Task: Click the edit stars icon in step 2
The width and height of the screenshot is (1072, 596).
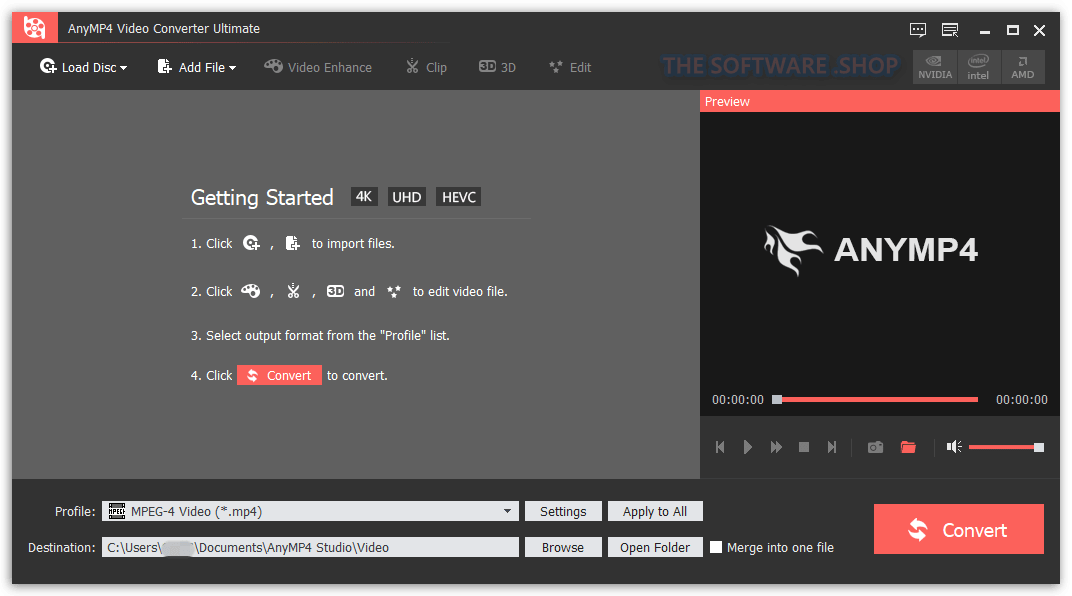Action: tap(394, 291)
